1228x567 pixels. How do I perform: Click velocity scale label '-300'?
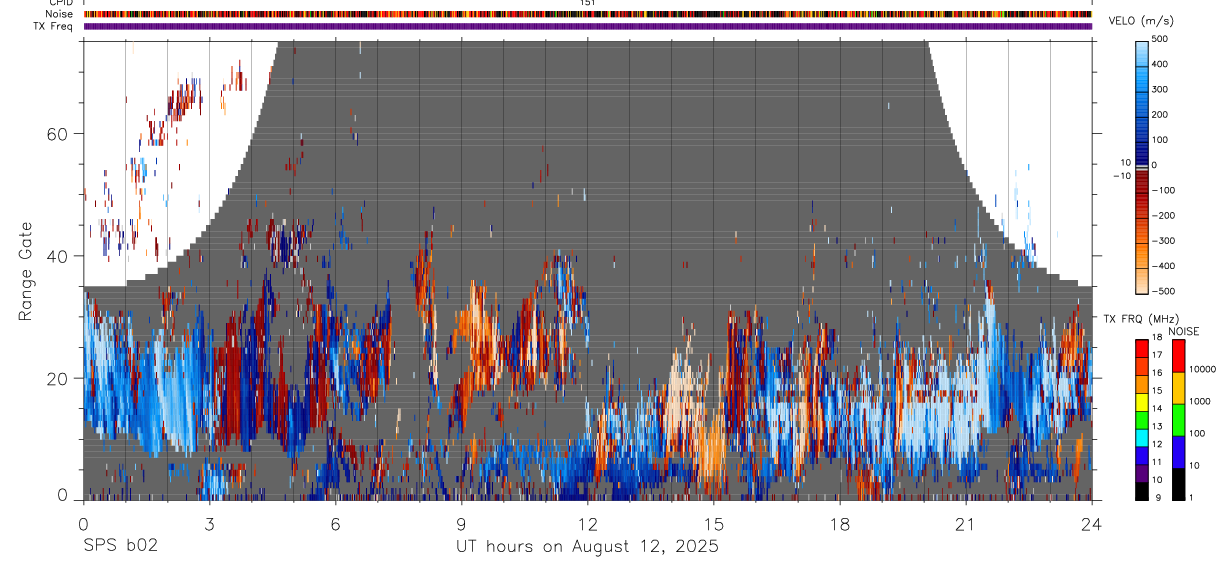click(x=1164, y=241)
